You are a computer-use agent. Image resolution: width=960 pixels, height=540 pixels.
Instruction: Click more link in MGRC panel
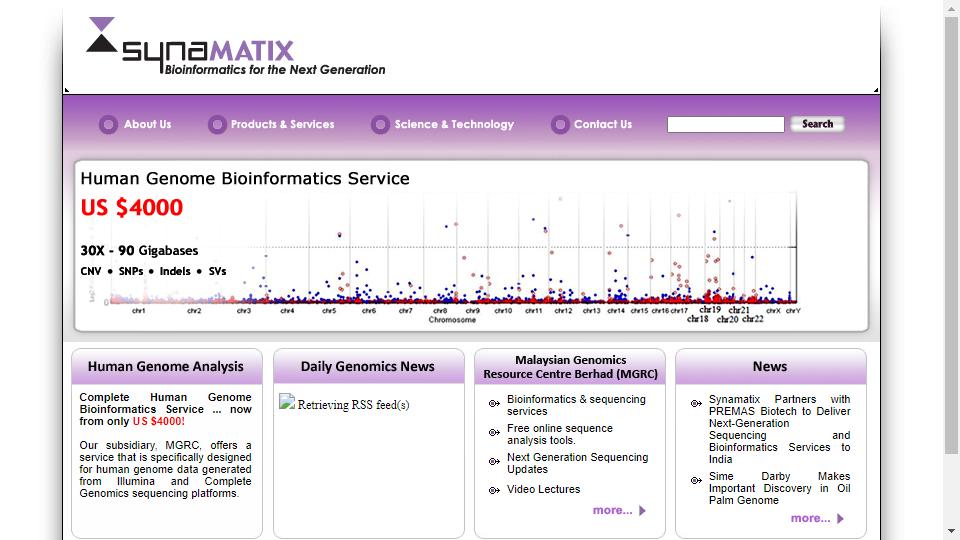coord(612,510)
